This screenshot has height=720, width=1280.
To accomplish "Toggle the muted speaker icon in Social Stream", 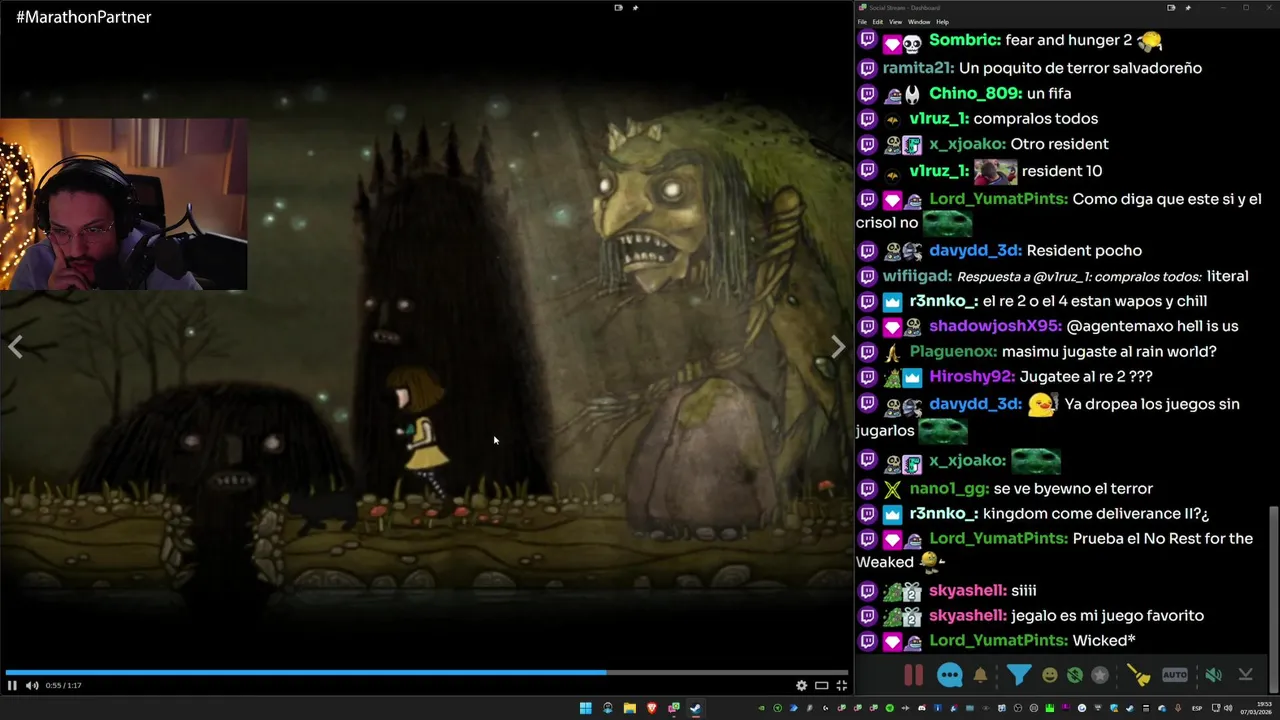I will click(x=1213, y=675).
